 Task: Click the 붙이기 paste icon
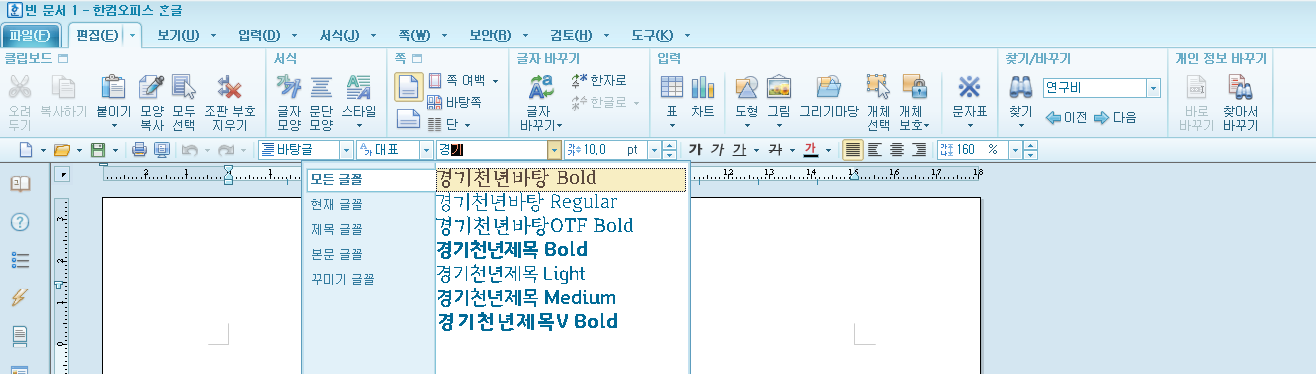coord(113,88)
